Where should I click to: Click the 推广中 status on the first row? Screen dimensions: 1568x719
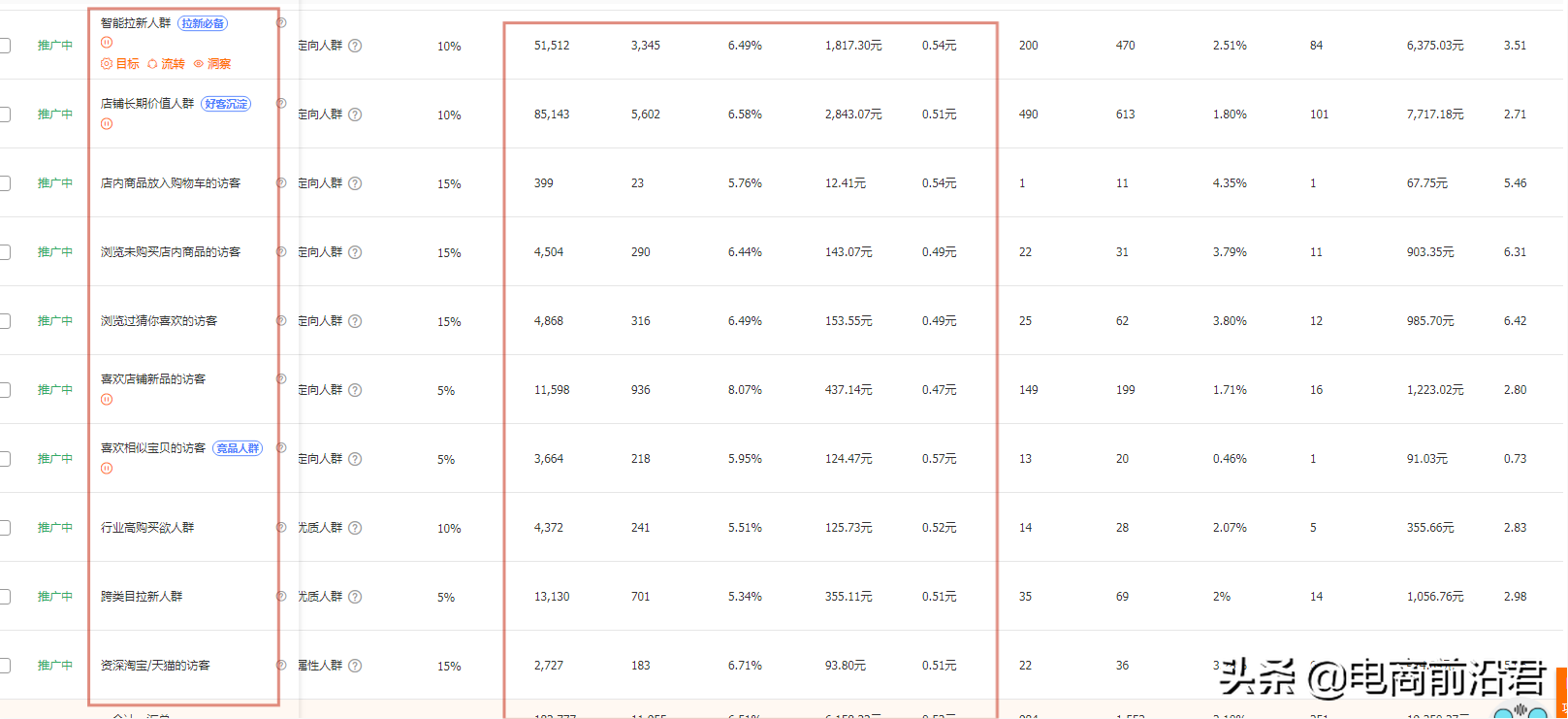(x=55, y=44)
